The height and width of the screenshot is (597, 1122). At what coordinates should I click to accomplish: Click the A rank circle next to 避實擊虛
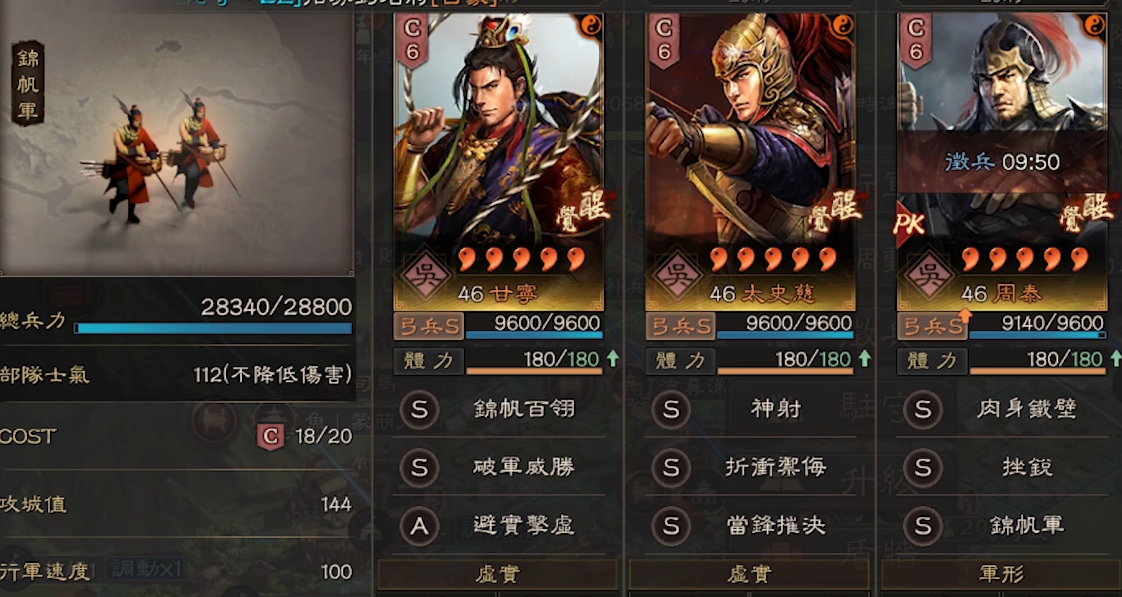click(x=419, y=526)
